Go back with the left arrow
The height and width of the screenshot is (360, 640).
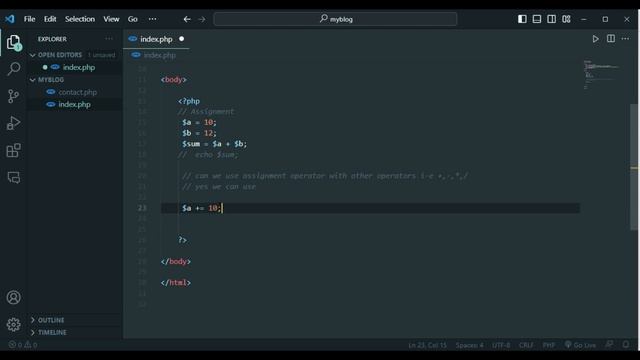click(187, 19)
